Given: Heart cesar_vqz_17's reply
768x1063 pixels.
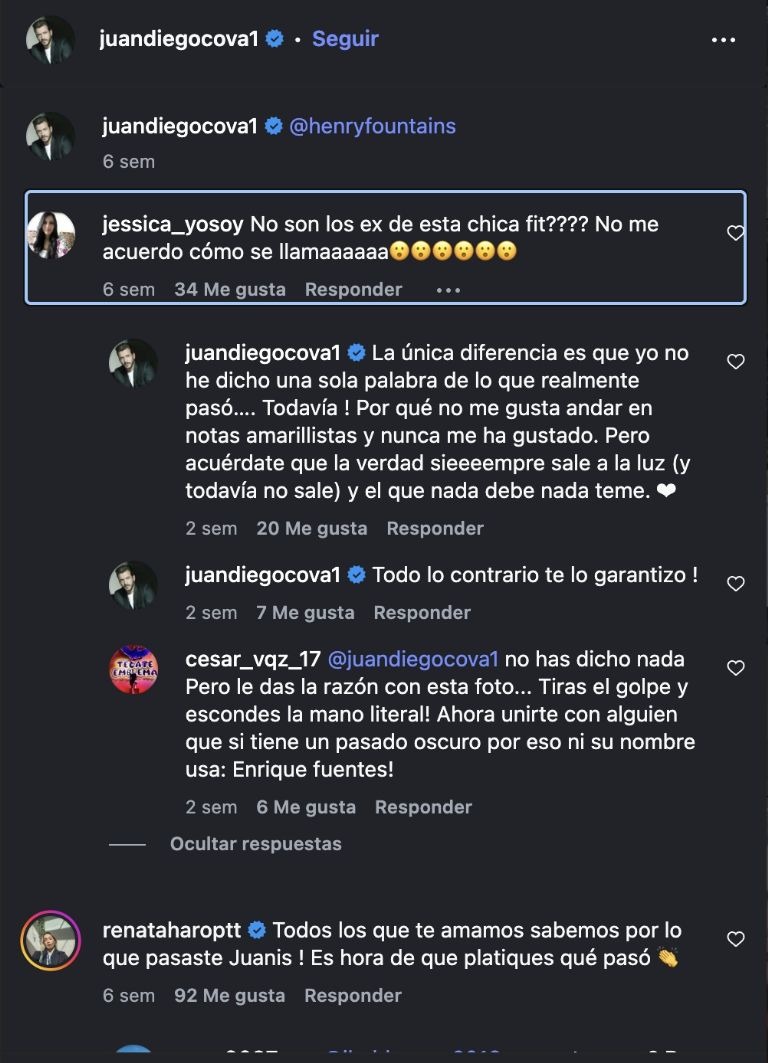Looking at the screenshot, I should tap(736, 668).
